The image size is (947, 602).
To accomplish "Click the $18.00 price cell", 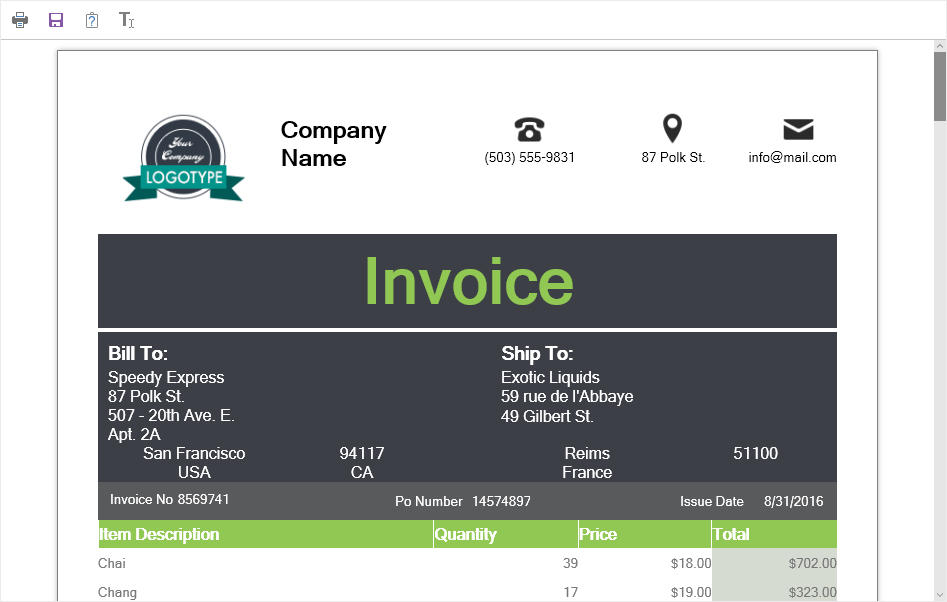I will click(691, 563).
